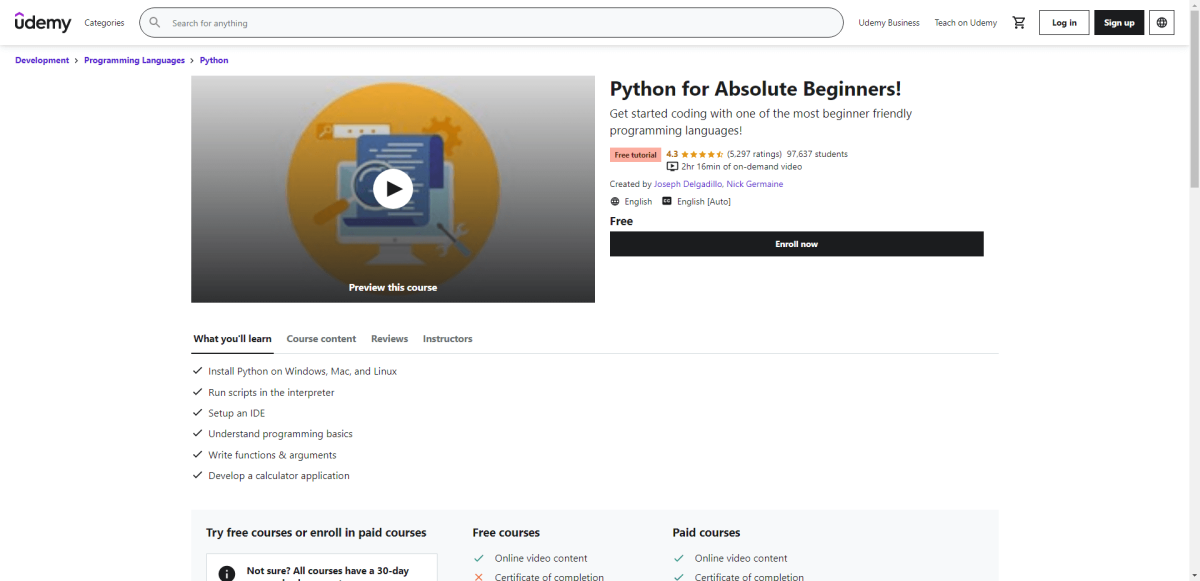This screenshot has width=1200, height=581.
Task: Play the course preview video
Action: 392,188
